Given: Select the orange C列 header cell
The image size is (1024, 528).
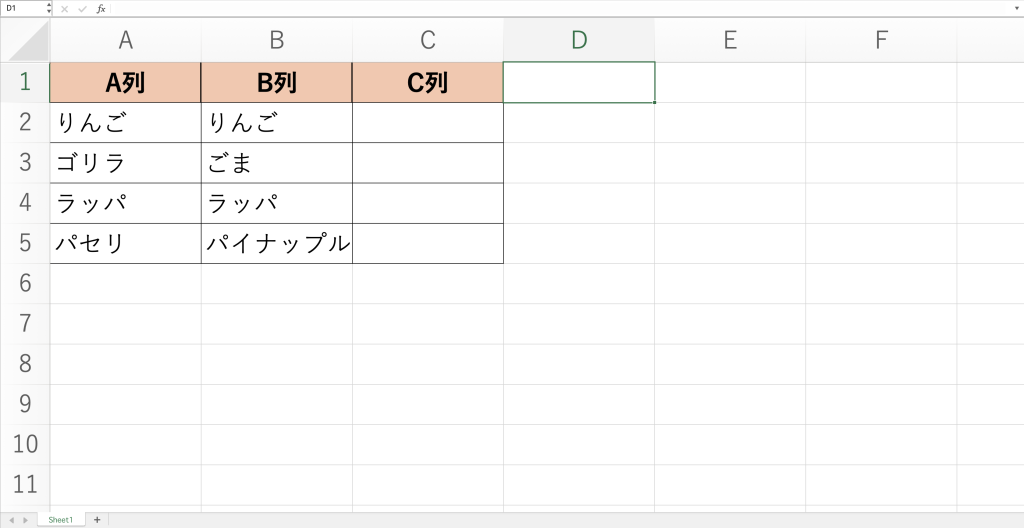Looking at the screenshot, I should pyautogui.click(x=428, y=83).
